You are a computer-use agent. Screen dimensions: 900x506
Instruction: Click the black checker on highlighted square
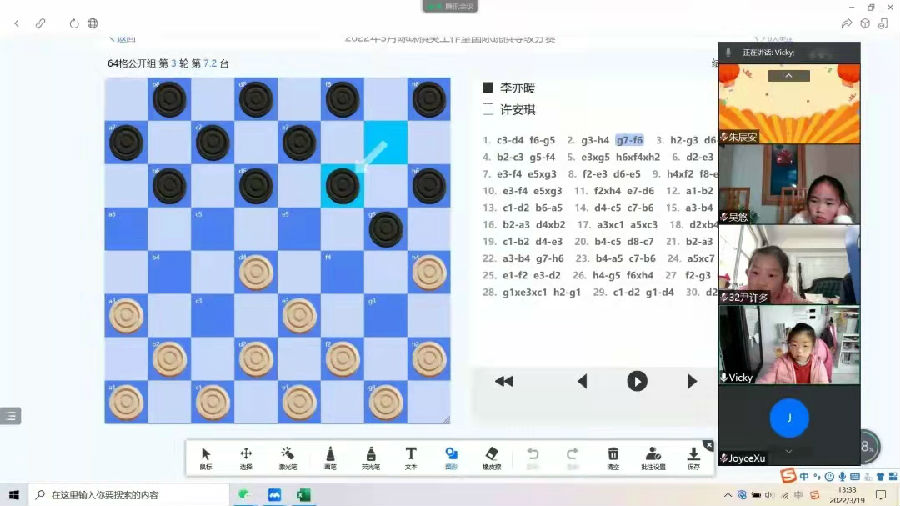click(x=342, y=185)
